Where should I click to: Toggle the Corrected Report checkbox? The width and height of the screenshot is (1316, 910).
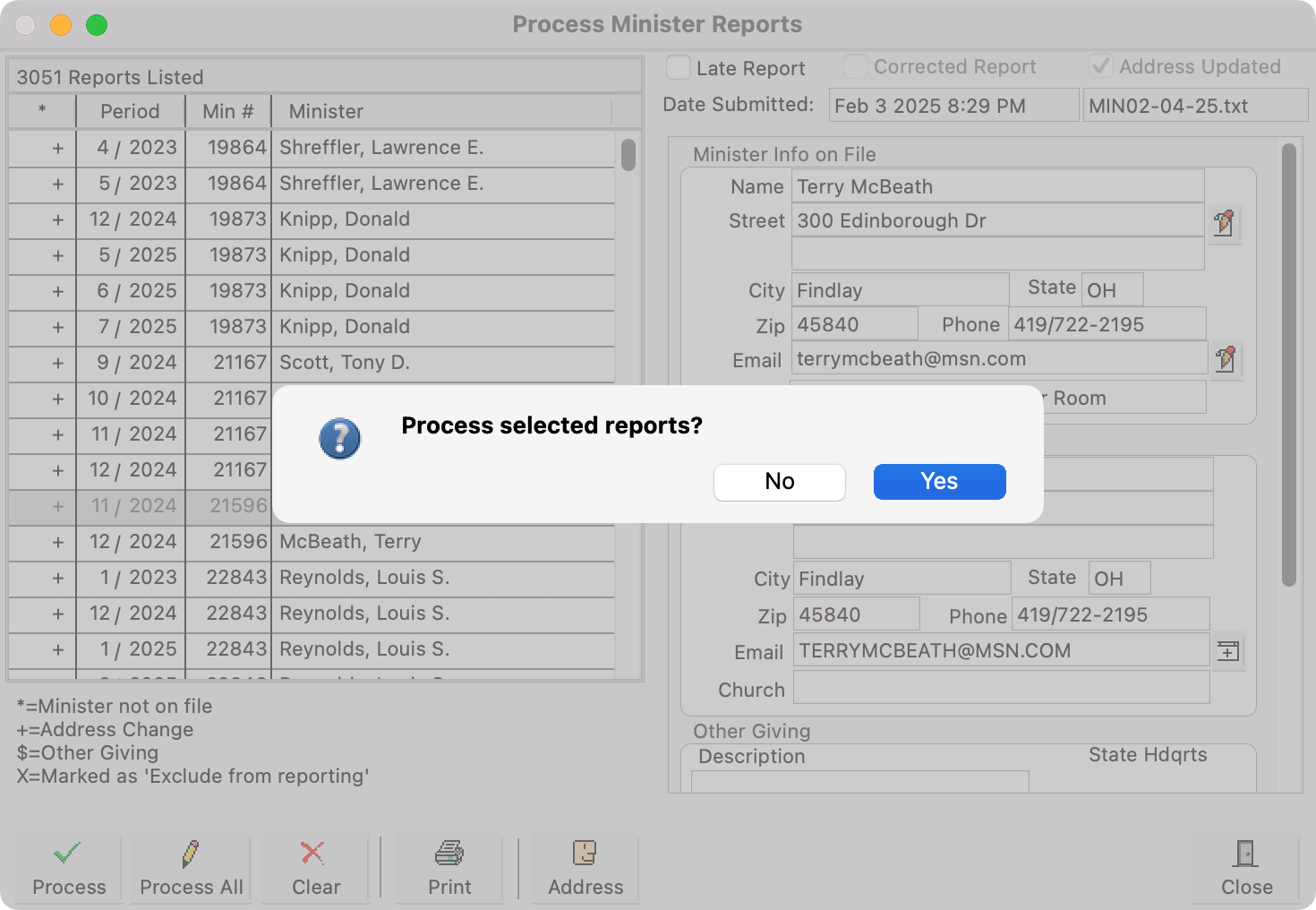click(x=855, y=65)
